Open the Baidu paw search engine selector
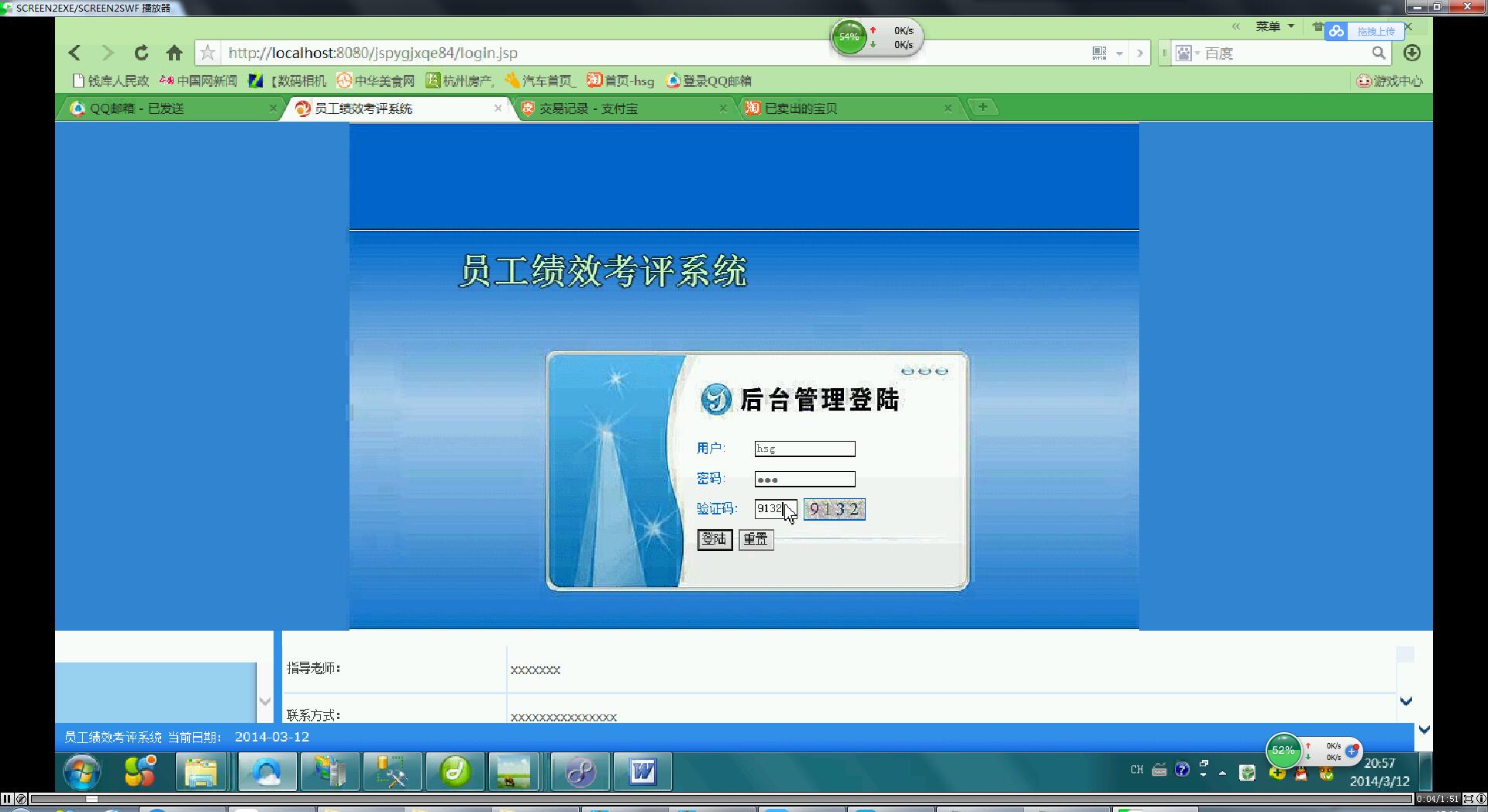 [x=1187, y=53]
